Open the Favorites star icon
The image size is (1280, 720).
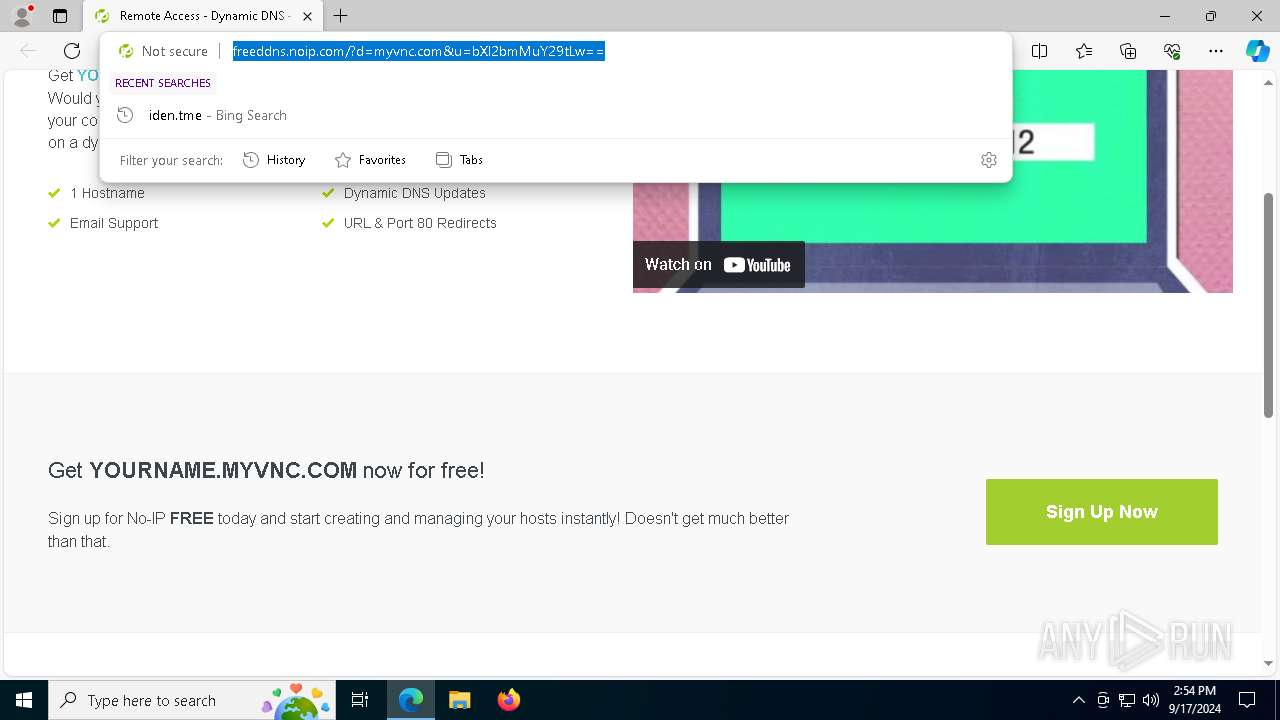pos(1084,51)
